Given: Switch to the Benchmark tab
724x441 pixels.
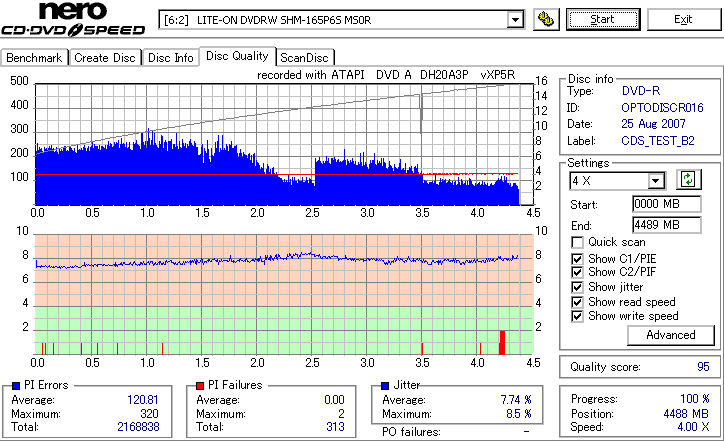Looking at the screenshot, I should tap(34, 58).
